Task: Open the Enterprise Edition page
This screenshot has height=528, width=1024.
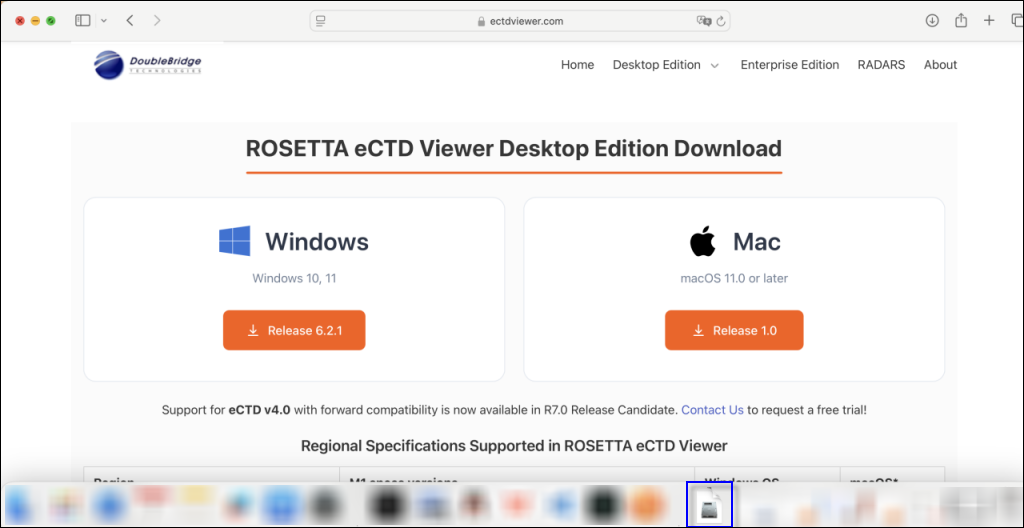Action: (789, 65)
